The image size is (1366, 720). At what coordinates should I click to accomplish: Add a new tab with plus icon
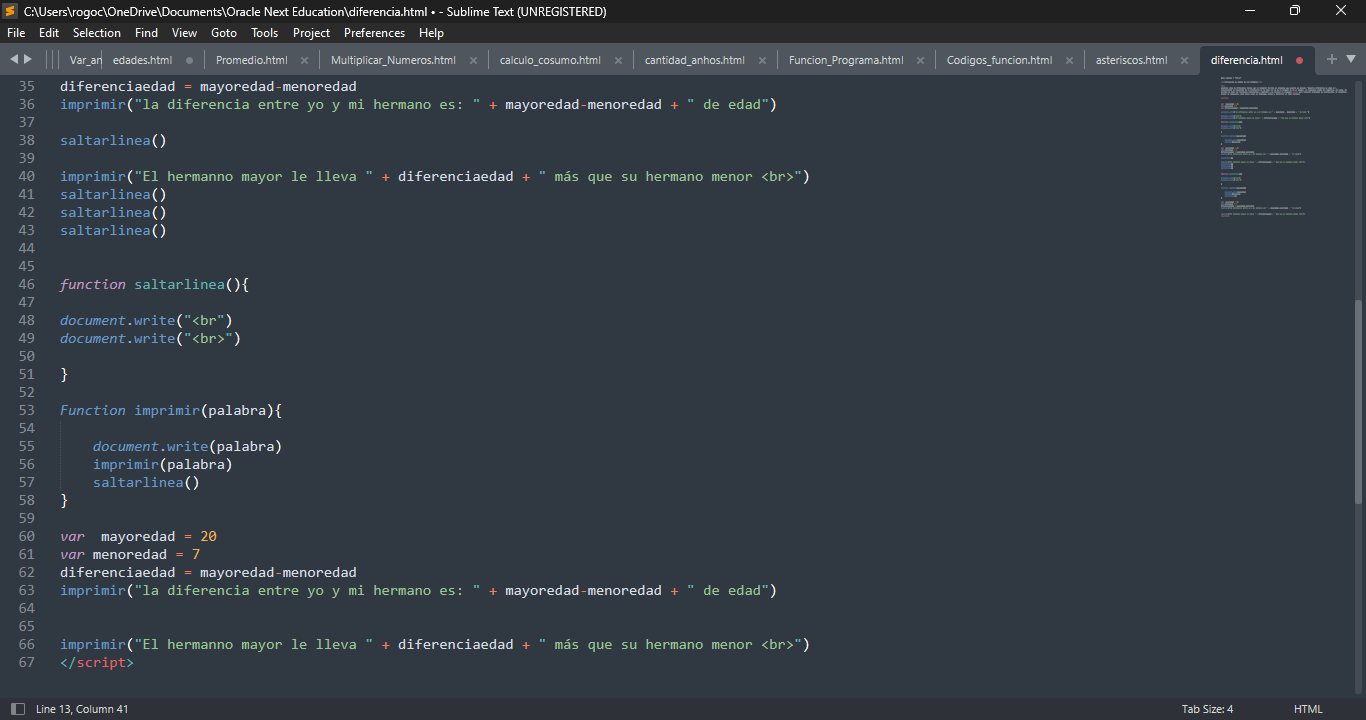[x=1331, y=60]
